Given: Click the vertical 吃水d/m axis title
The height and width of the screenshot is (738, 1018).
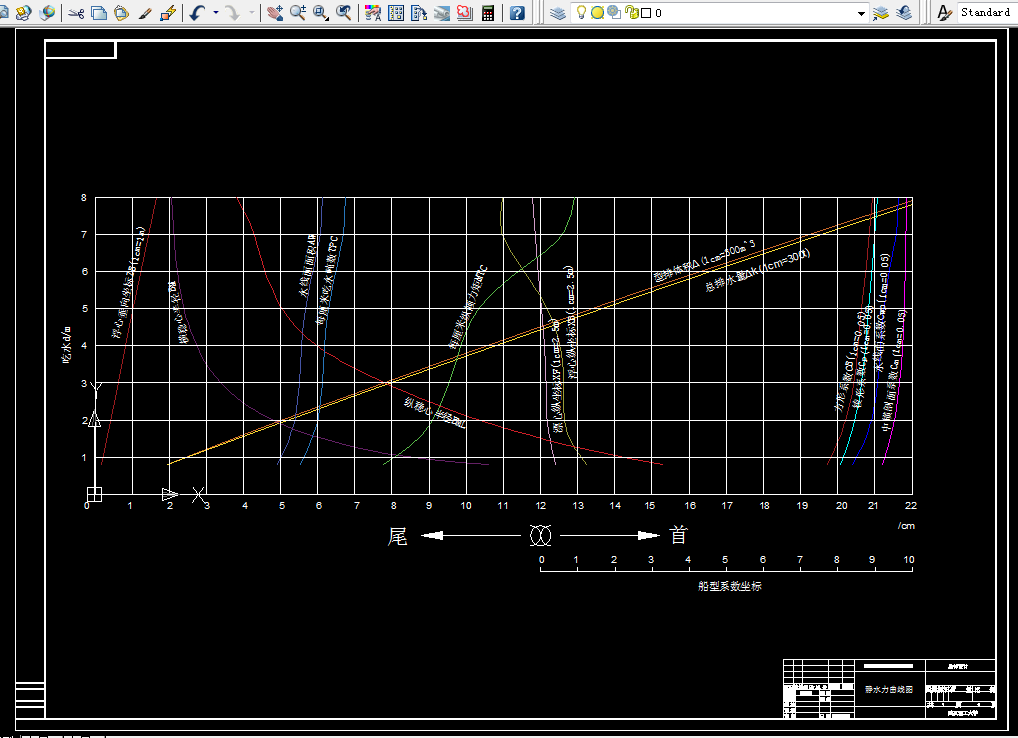Looking at the screenshot, I should pos(66,345).
